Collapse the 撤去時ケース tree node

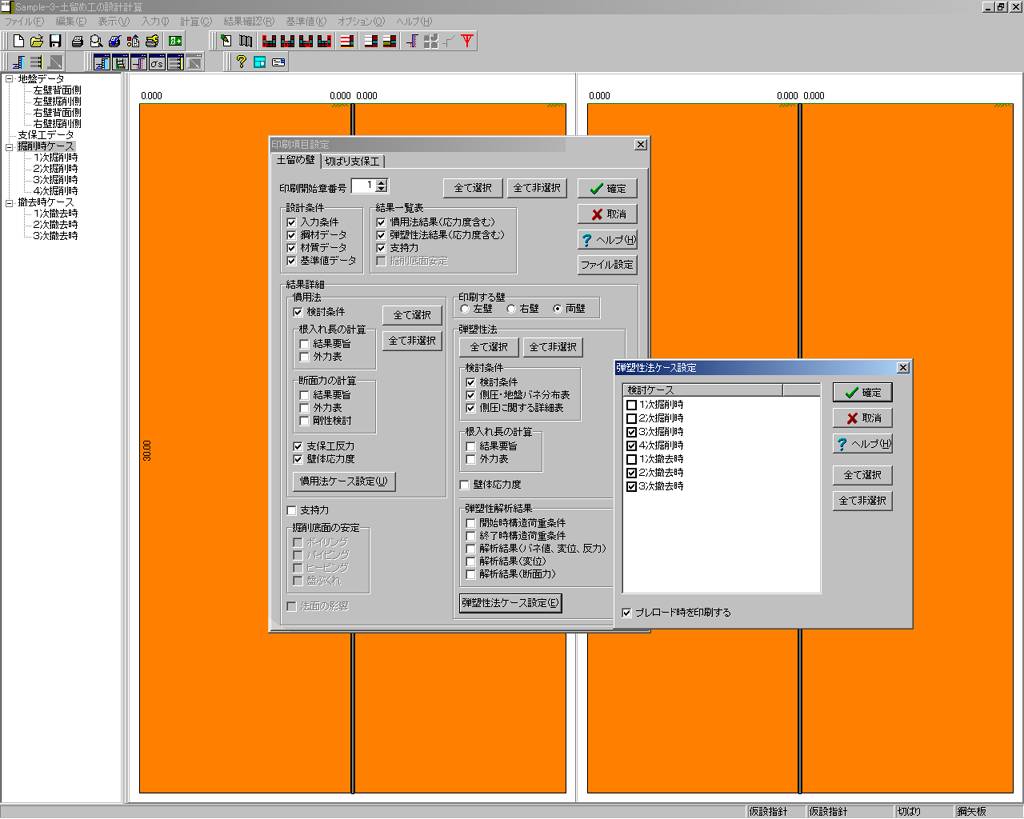click(9, 202)
